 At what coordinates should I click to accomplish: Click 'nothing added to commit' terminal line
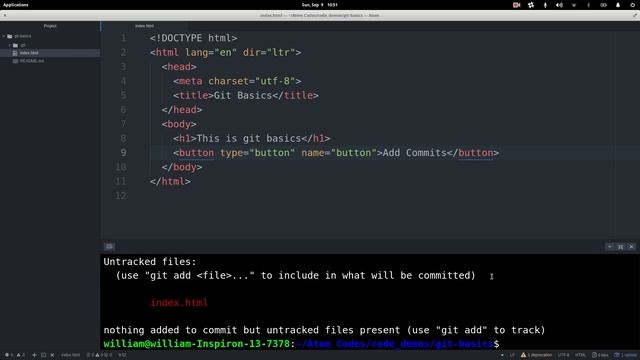[x=324, y=330]
